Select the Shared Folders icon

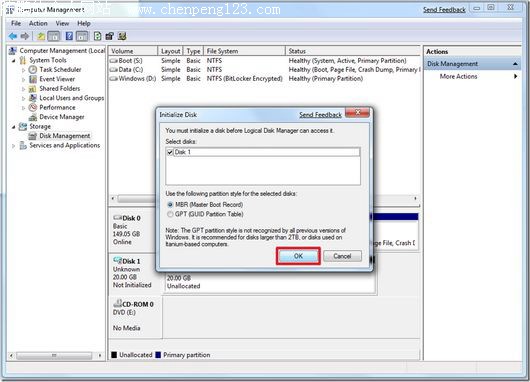(33, 89)
